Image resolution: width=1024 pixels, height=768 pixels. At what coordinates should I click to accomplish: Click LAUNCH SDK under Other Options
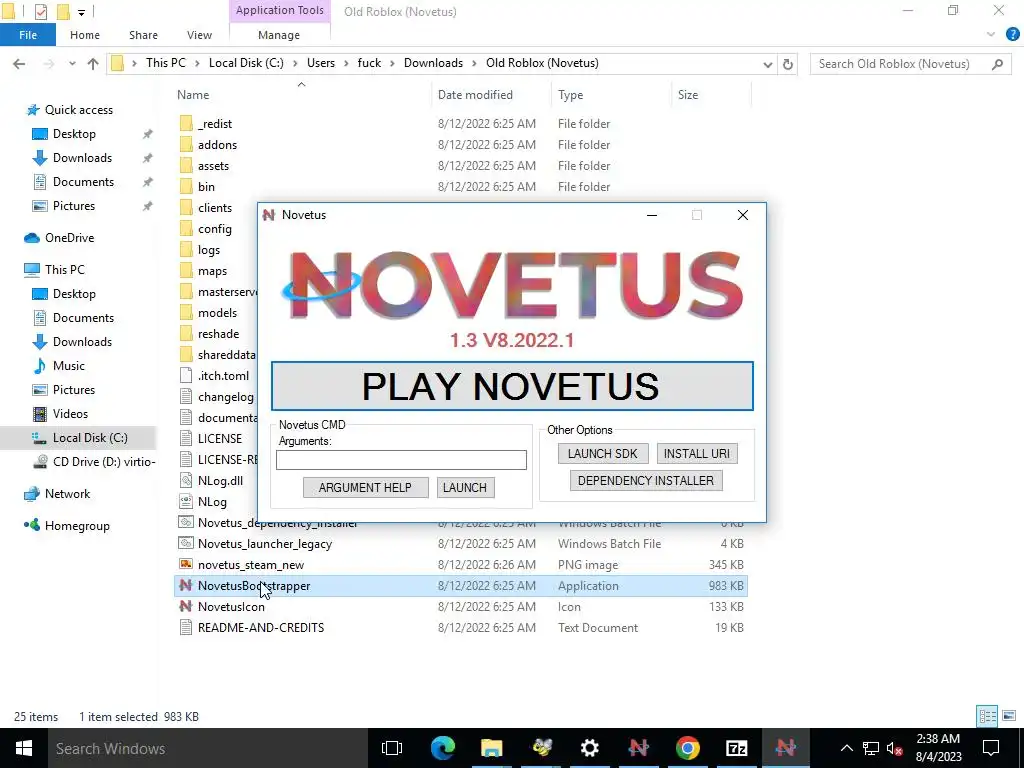[602, 453]
